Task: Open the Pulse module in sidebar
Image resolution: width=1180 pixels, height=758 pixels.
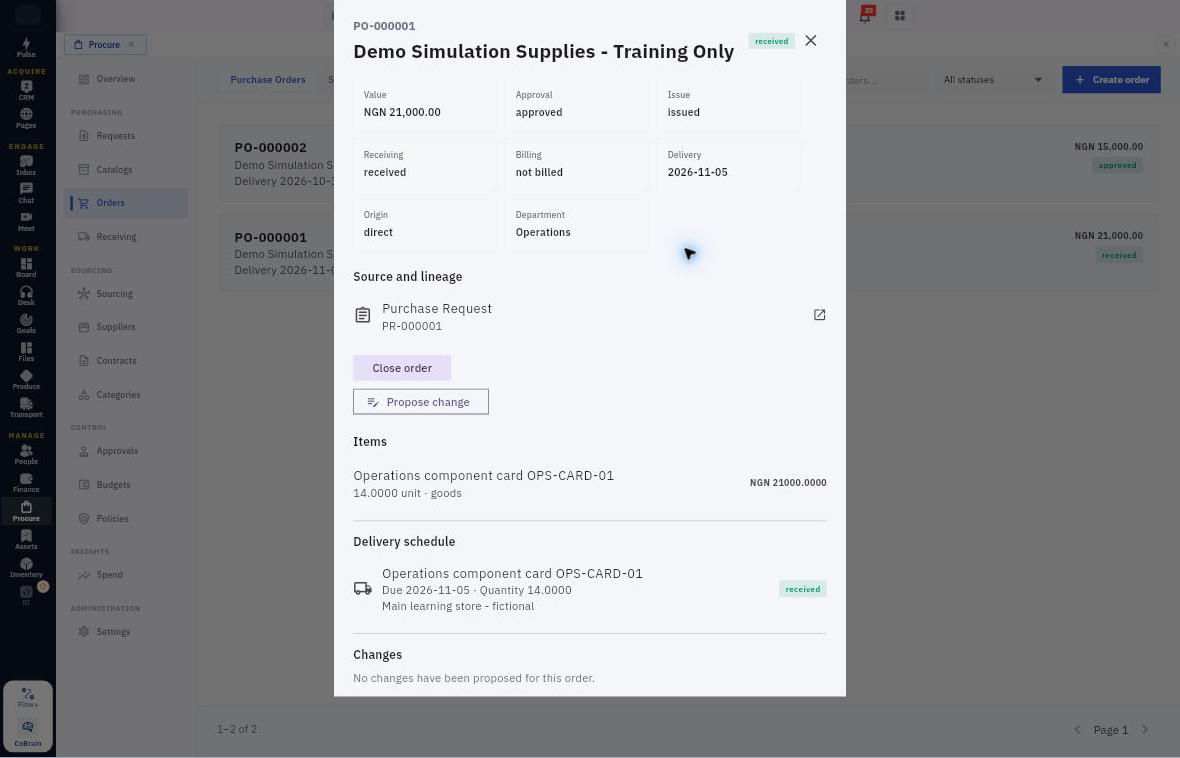Action: [26, 47]
